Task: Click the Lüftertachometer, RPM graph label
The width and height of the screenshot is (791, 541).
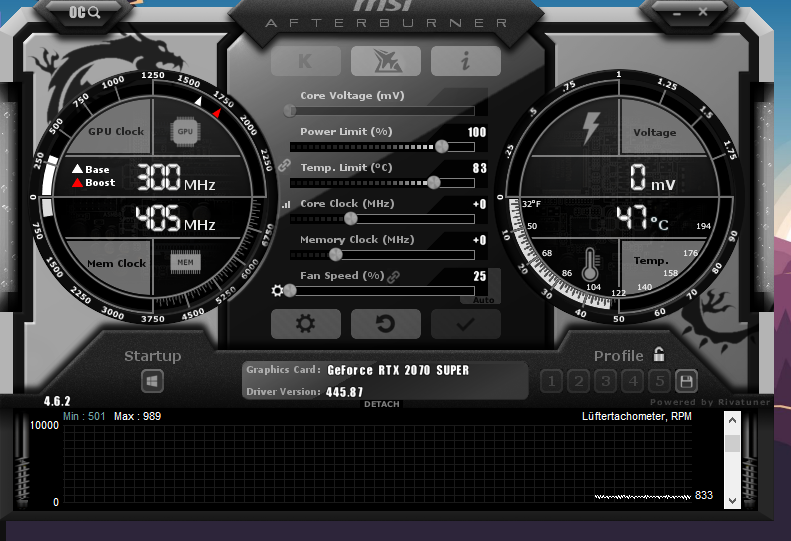Action: click(637, 416)
